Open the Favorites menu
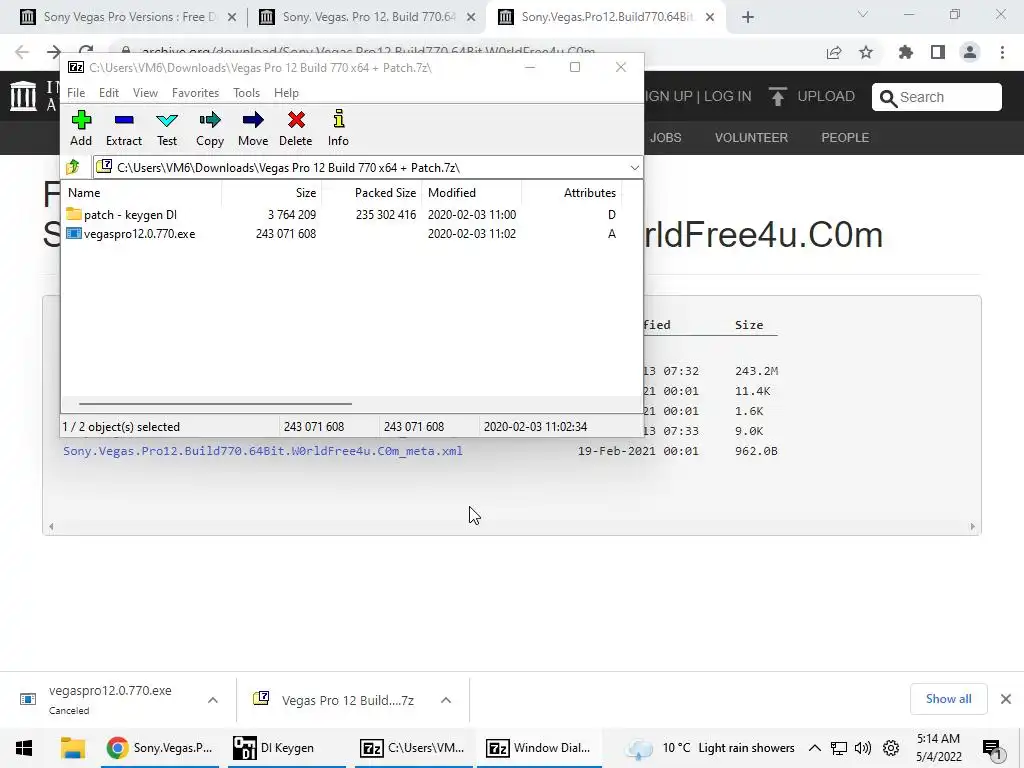 pos(195,93)
